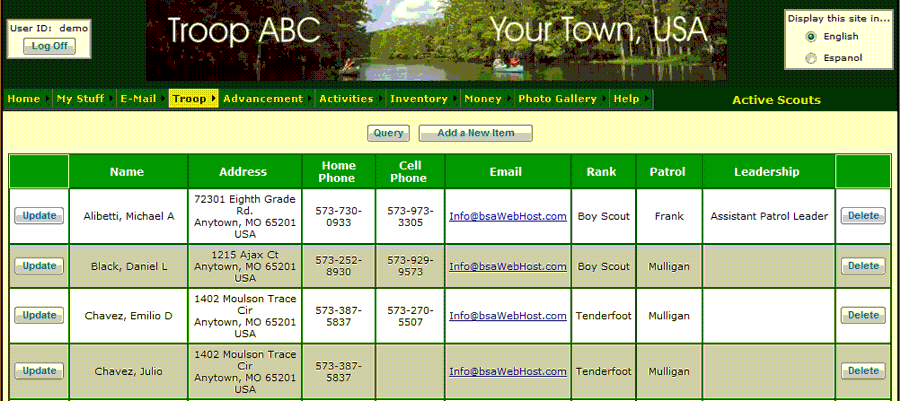900x401 pixels.
Task: Open the Activities menu
Action: pyautogui.click(x=350, y=99)
